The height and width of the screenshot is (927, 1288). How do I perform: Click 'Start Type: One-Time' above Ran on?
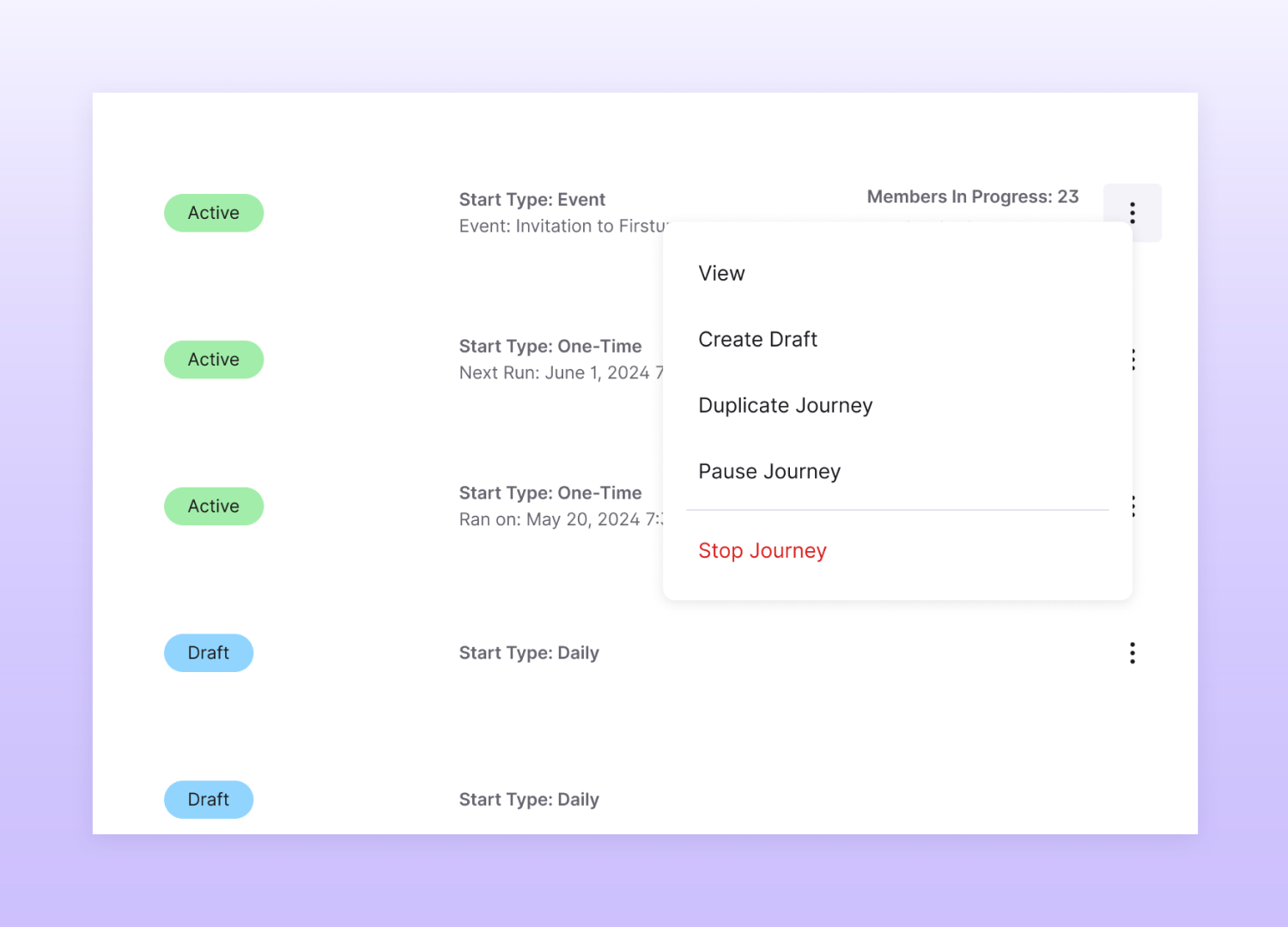click(x=550, y=493)
